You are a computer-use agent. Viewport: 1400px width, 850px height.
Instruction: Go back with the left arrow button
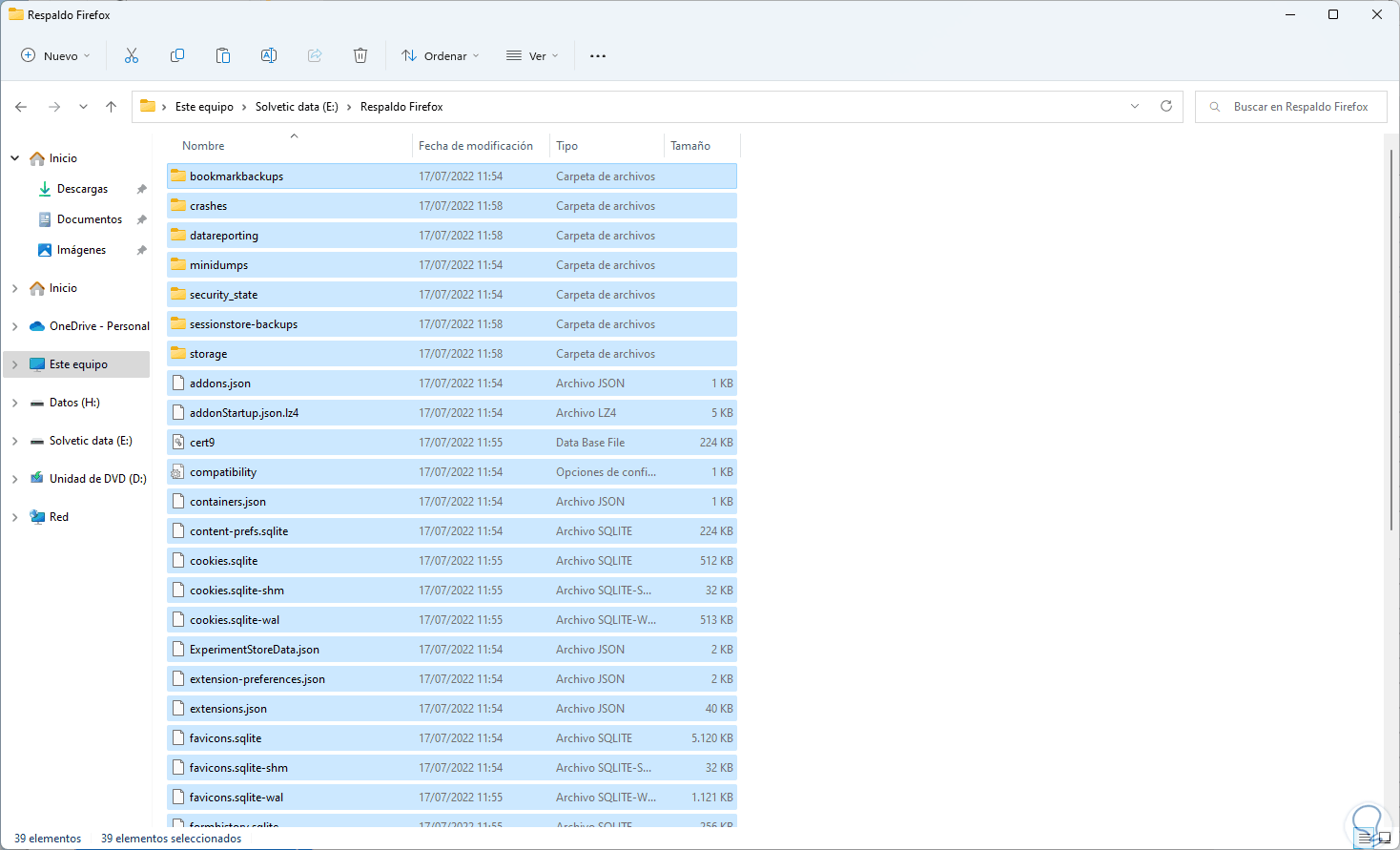coord(21,107)
